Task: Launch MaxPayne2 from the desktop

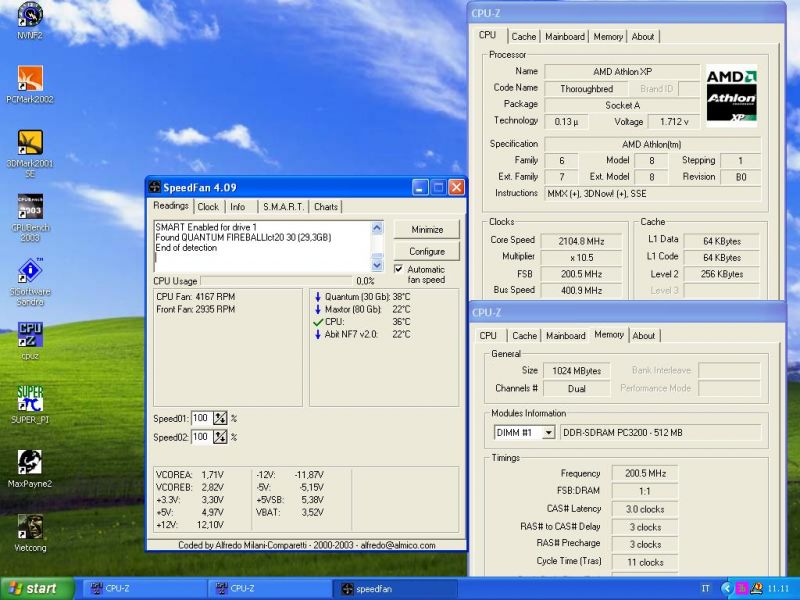Action: 30,468
